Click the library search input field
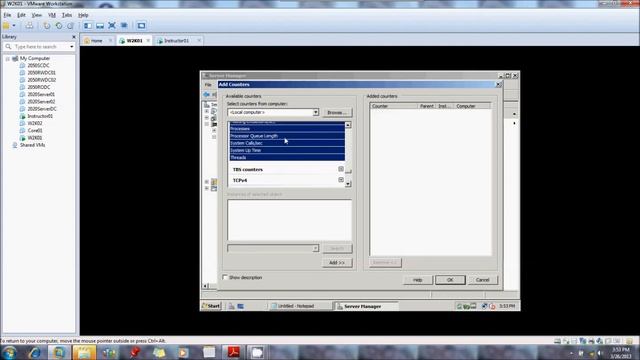 click(40, 47)
